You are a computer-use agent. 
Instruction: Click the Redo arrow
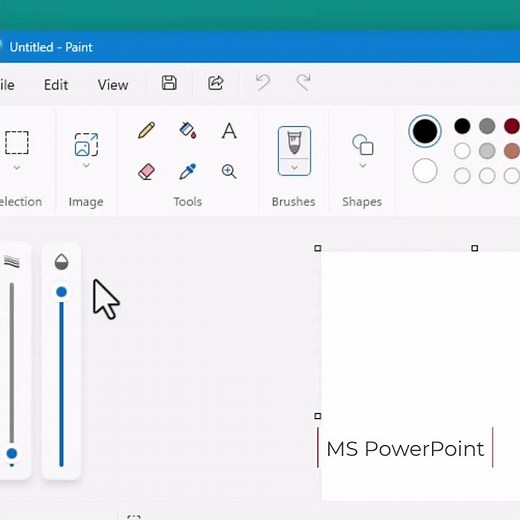click(303, 83)
